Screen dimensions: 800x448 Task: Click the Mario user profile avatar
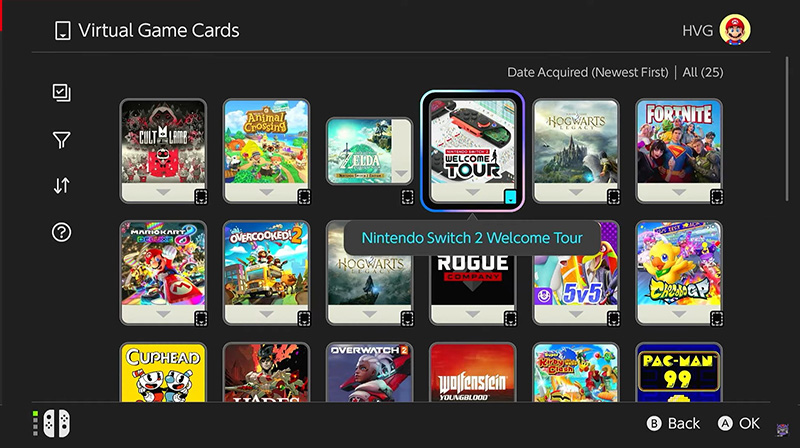pyautogui.click(x=735, y=30)
